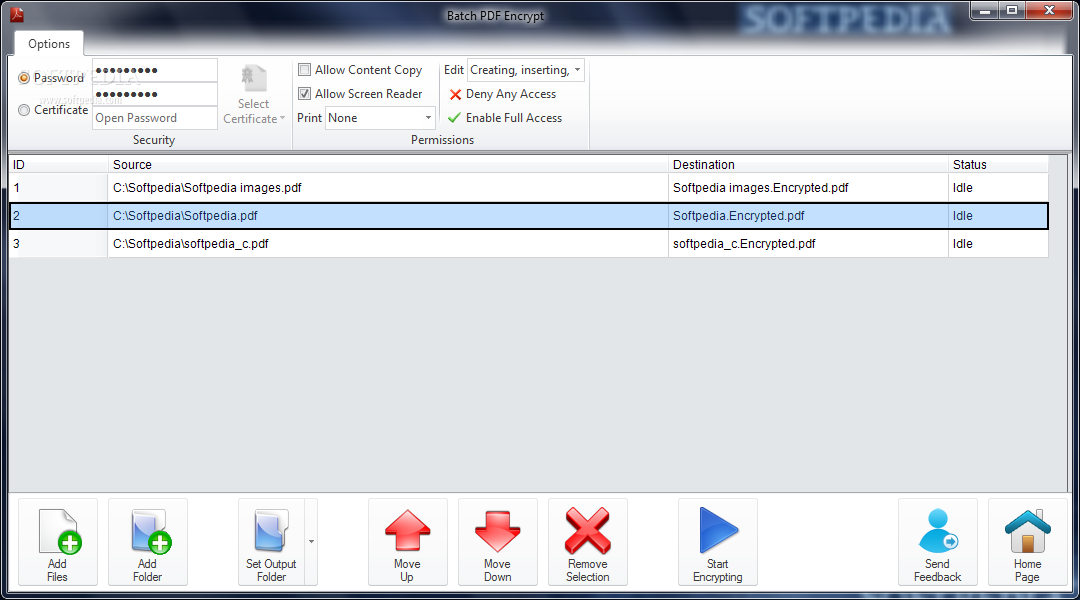Viewport: 1080px width, 600px height.
Task: Expand Set Output Folder dropdown arrow
Action: click(311, 542)
